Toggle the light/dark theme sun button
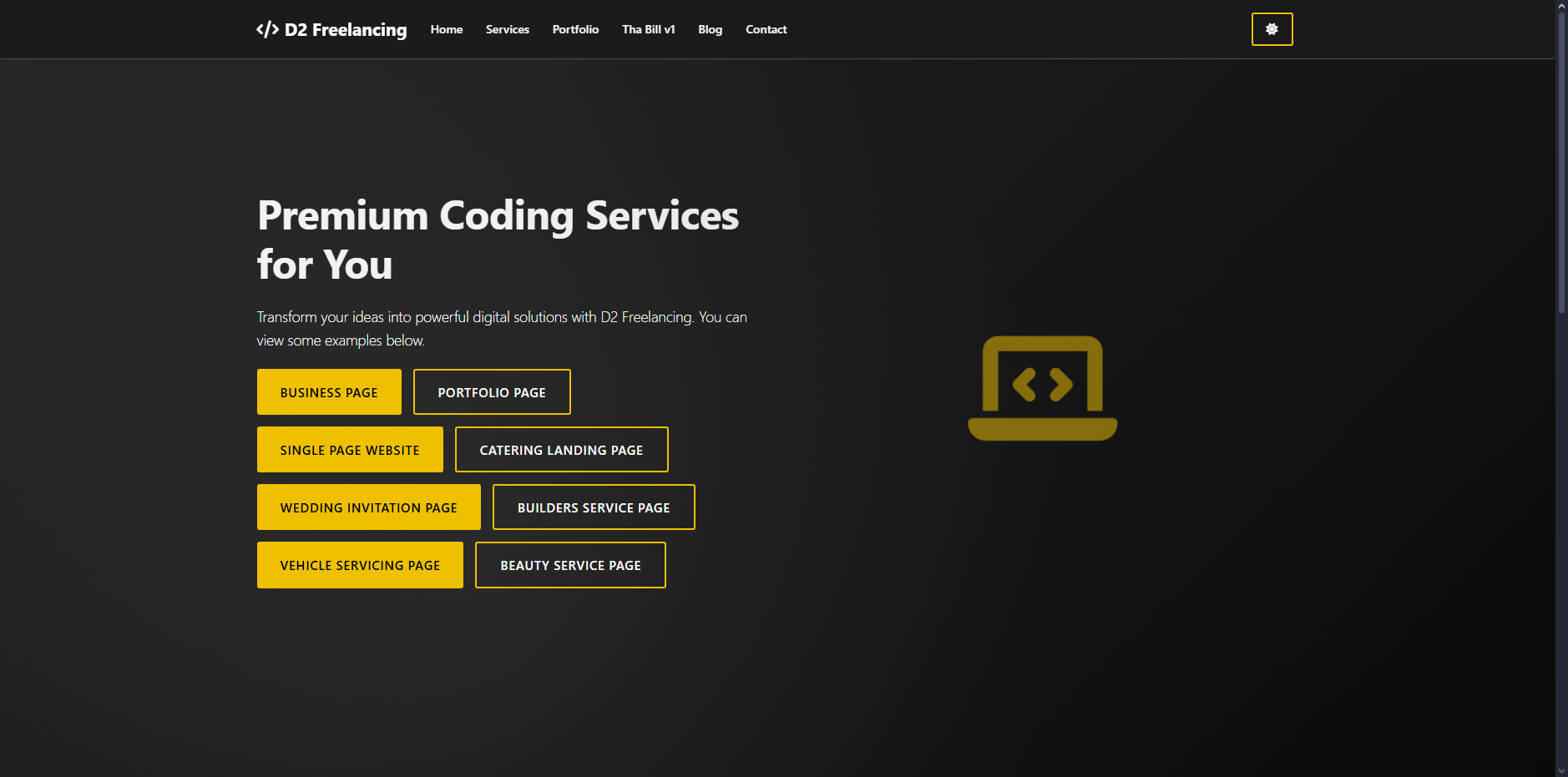 point(1272,29)
